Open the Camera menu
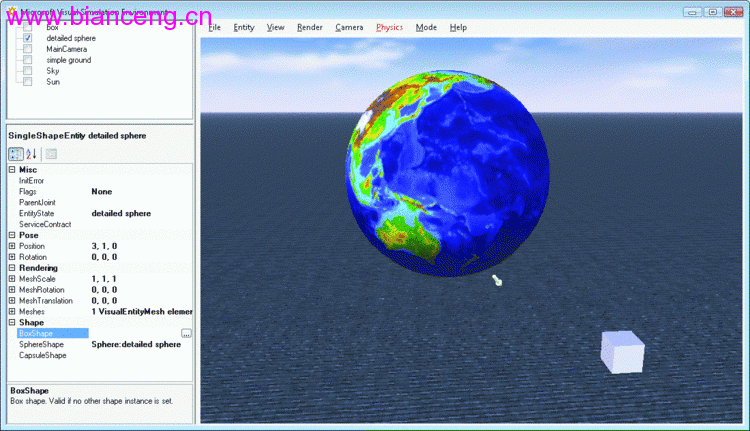The height and width of the screenshot is (431, 750). [349, 27]
